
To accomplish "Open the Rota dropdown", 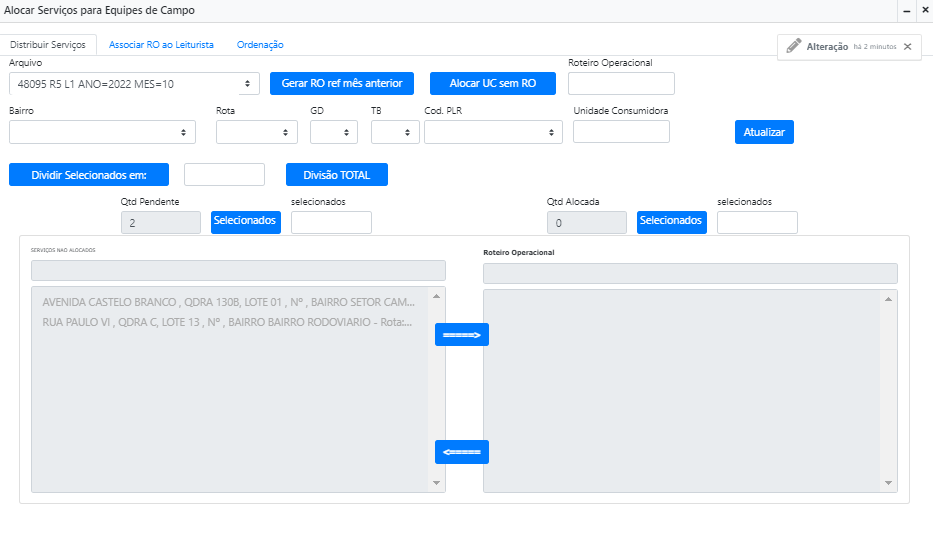I will pos(256,132).
